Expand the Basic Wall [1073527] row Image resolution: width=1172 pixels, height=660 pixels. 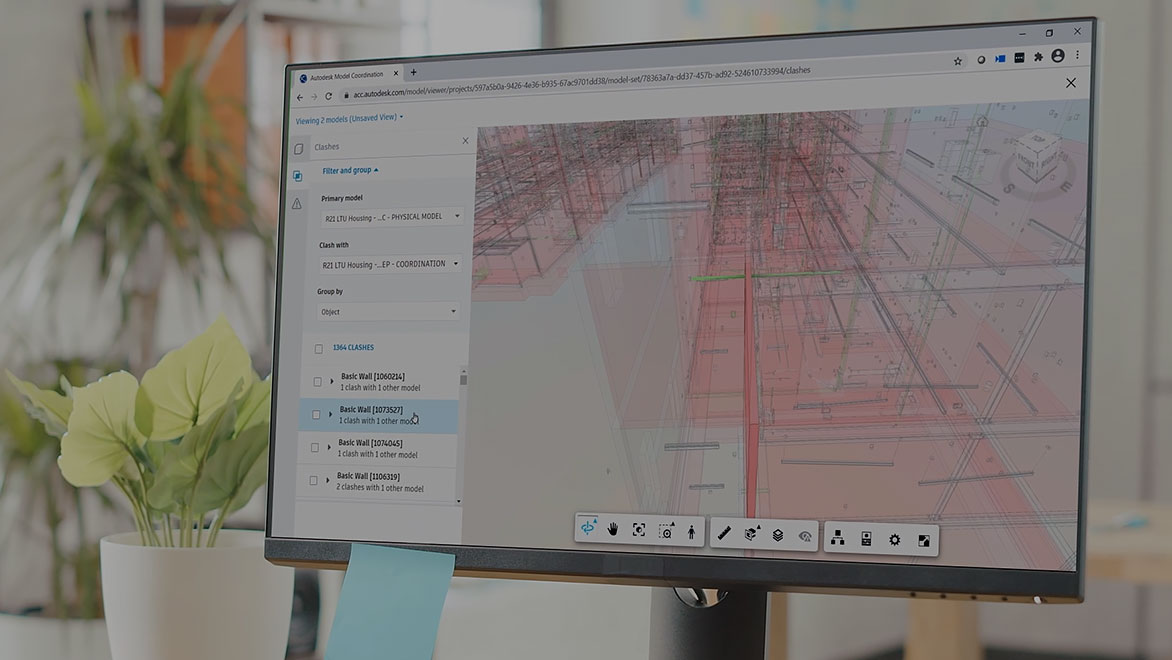330,414
